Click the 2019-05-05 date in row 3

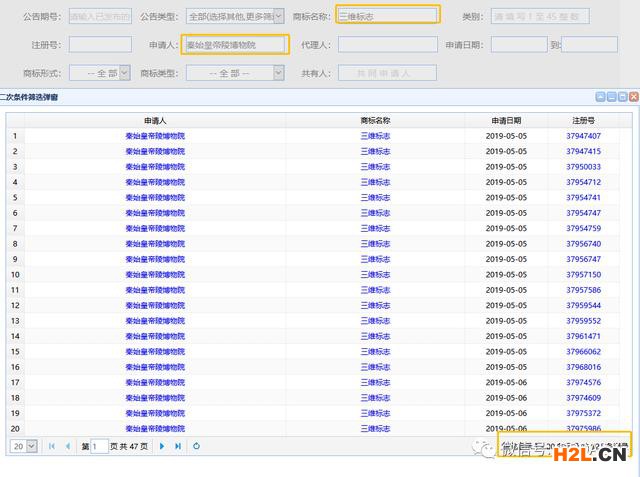tap(506, 167)
